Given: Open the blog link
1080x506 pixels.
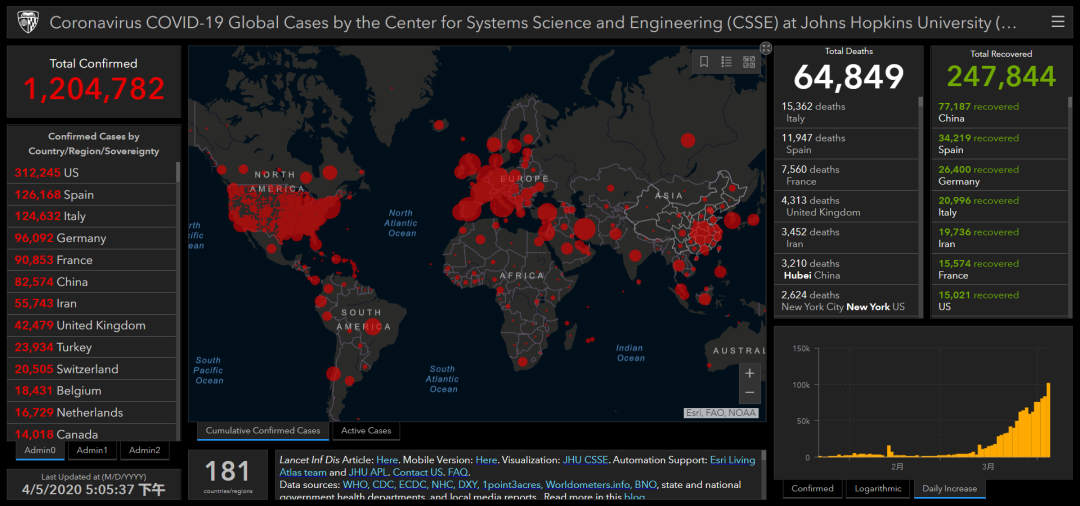Looking at the screenshot, I should 634,497.
